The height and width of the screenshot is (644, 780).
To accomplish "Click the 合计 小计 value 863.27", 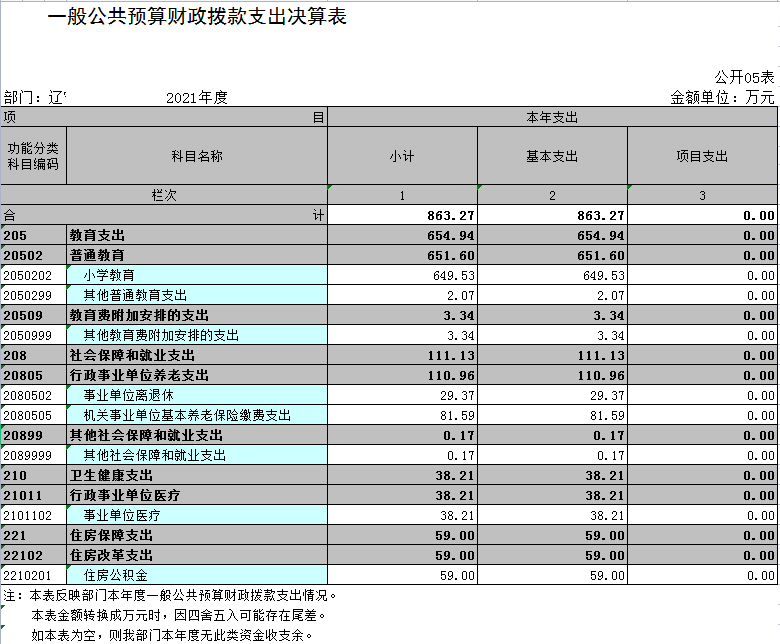I will tap(402, 215).
